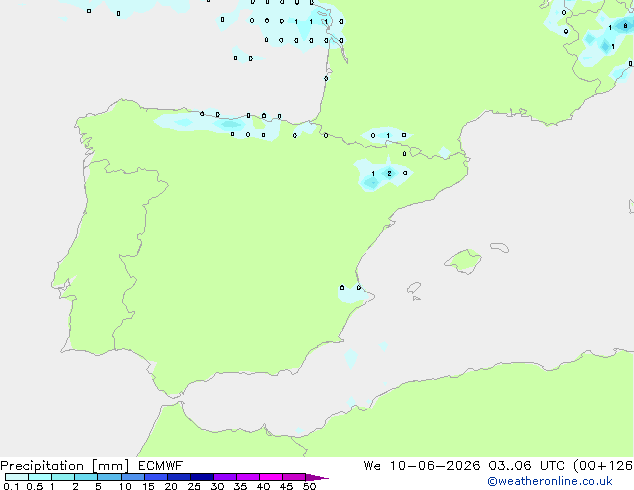Viewport: 634px width, 490px height.
Task: Click the above-50 arrow end of legend
Action: [x=317, y=477]
